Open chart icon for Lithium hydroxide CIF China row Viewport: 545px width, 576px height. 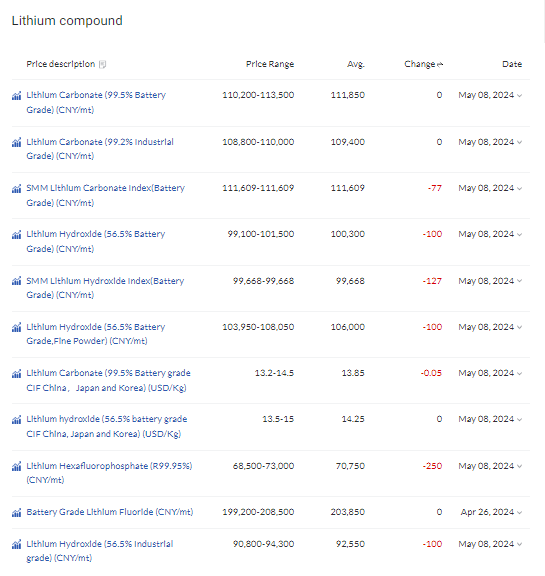point(17,420)
